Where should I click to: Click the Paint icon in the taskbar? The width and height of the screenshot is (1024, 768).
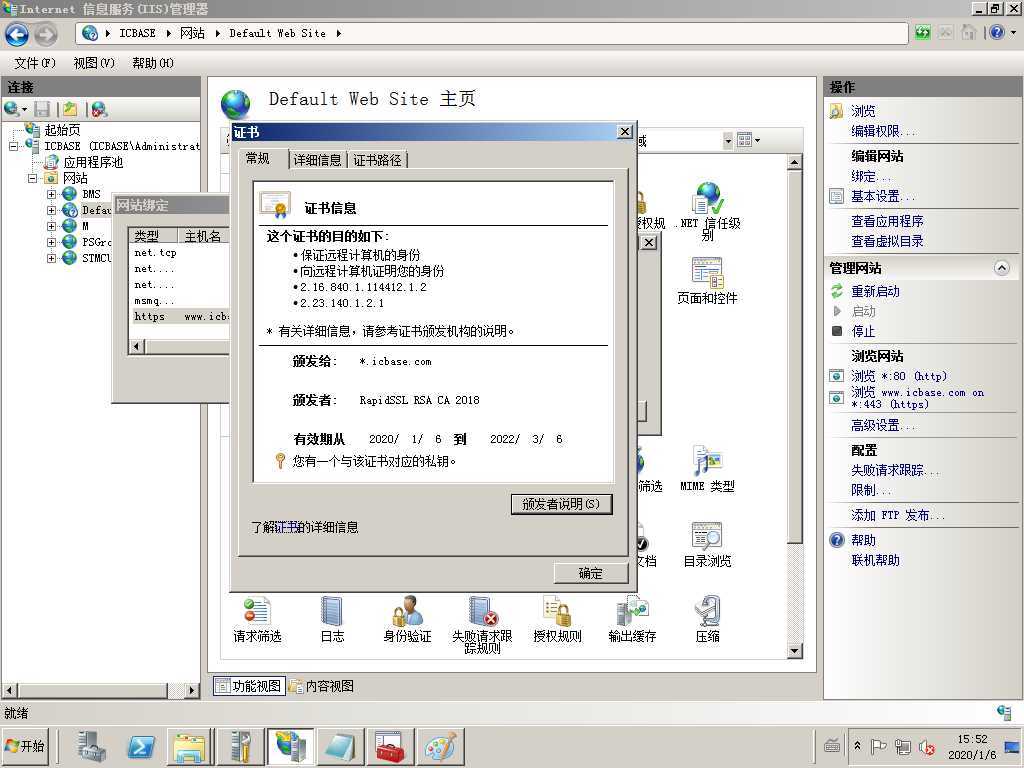(440, 746)
